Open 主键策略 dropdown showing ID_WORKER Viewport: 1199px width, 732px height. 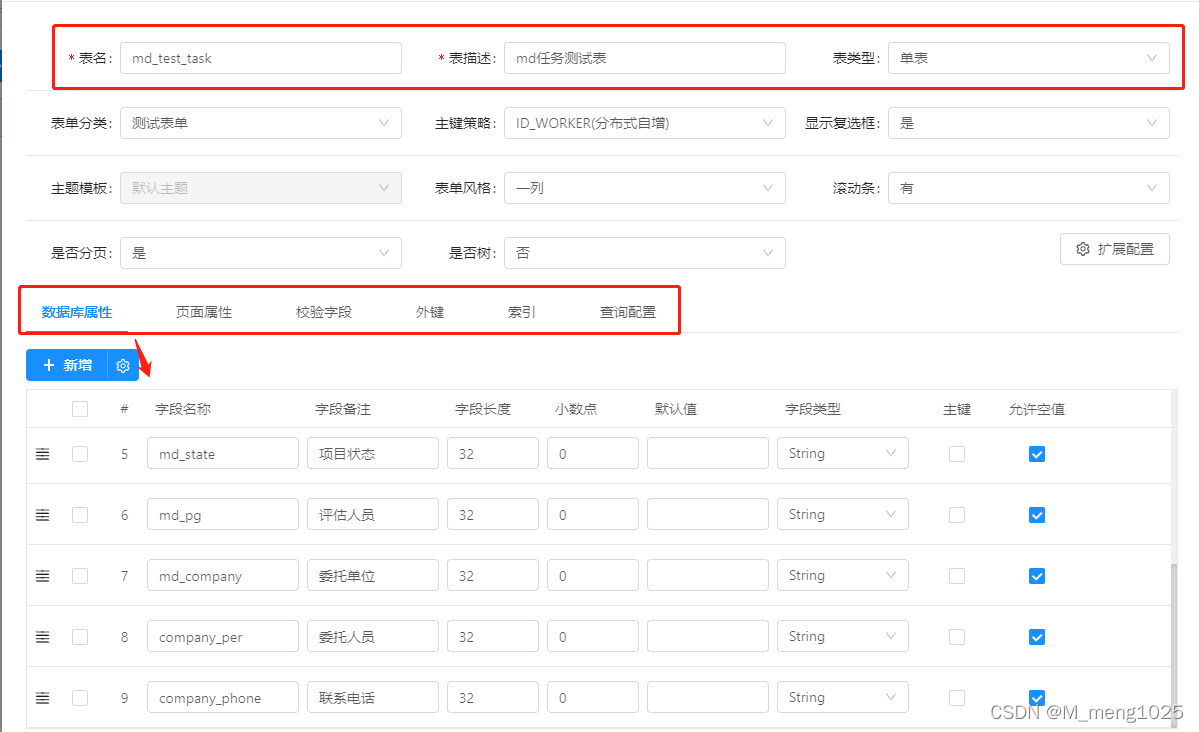(x=645, y=123)
